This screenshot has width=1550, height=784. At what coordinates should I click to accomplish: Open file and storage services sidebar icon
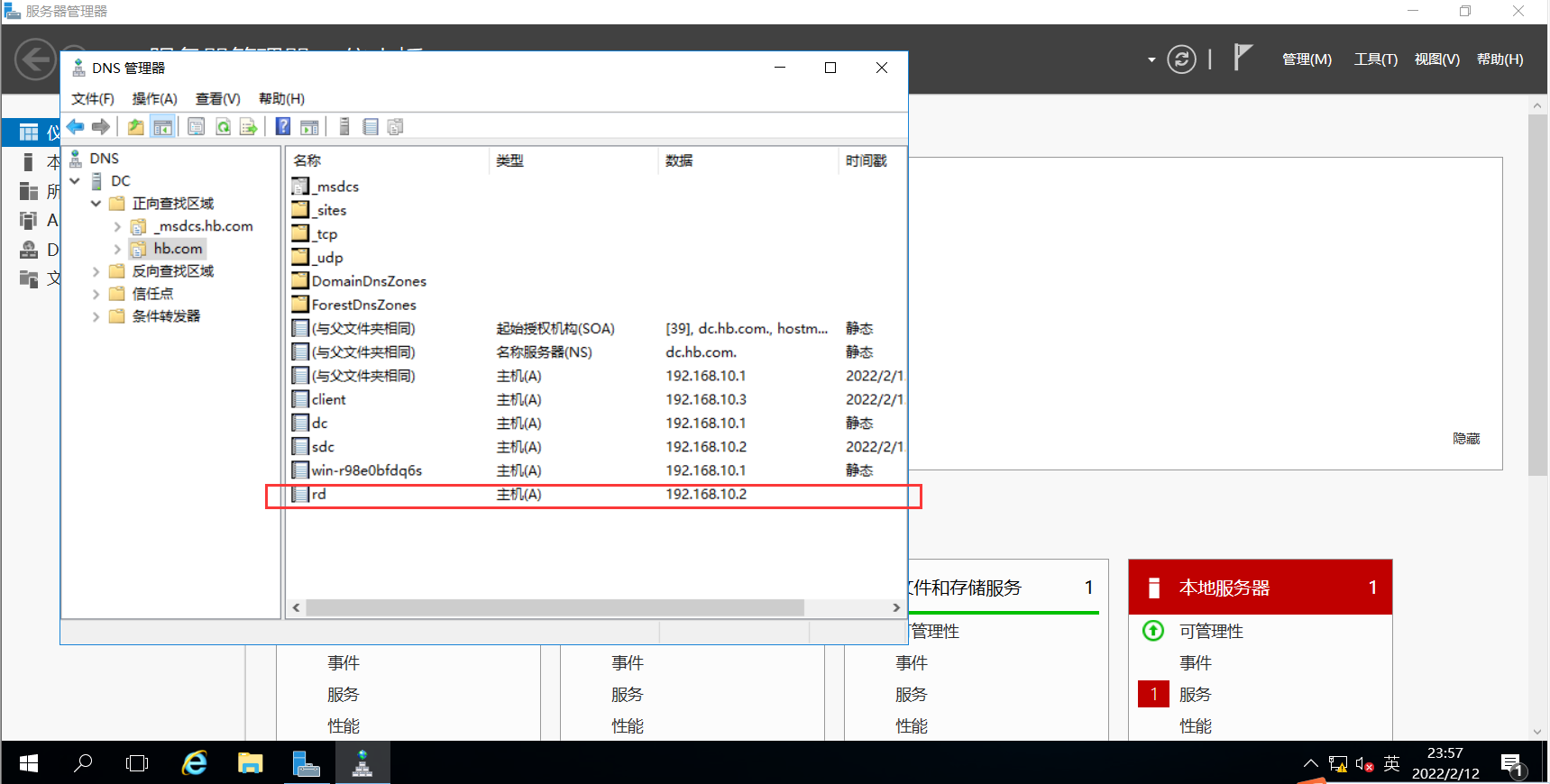coord(29,278)
